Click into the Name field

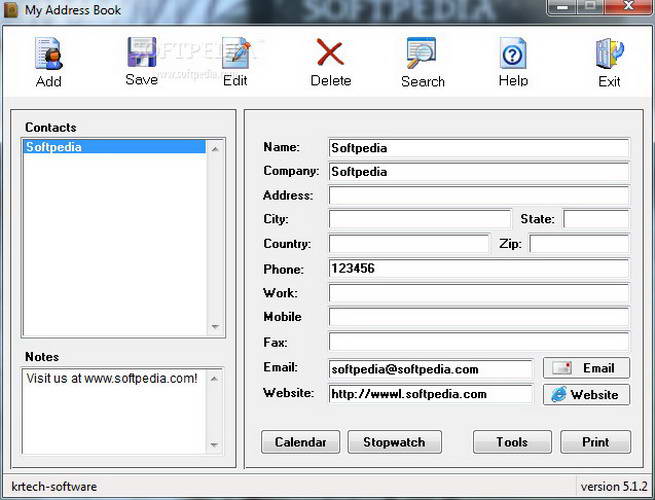(479, 148)
